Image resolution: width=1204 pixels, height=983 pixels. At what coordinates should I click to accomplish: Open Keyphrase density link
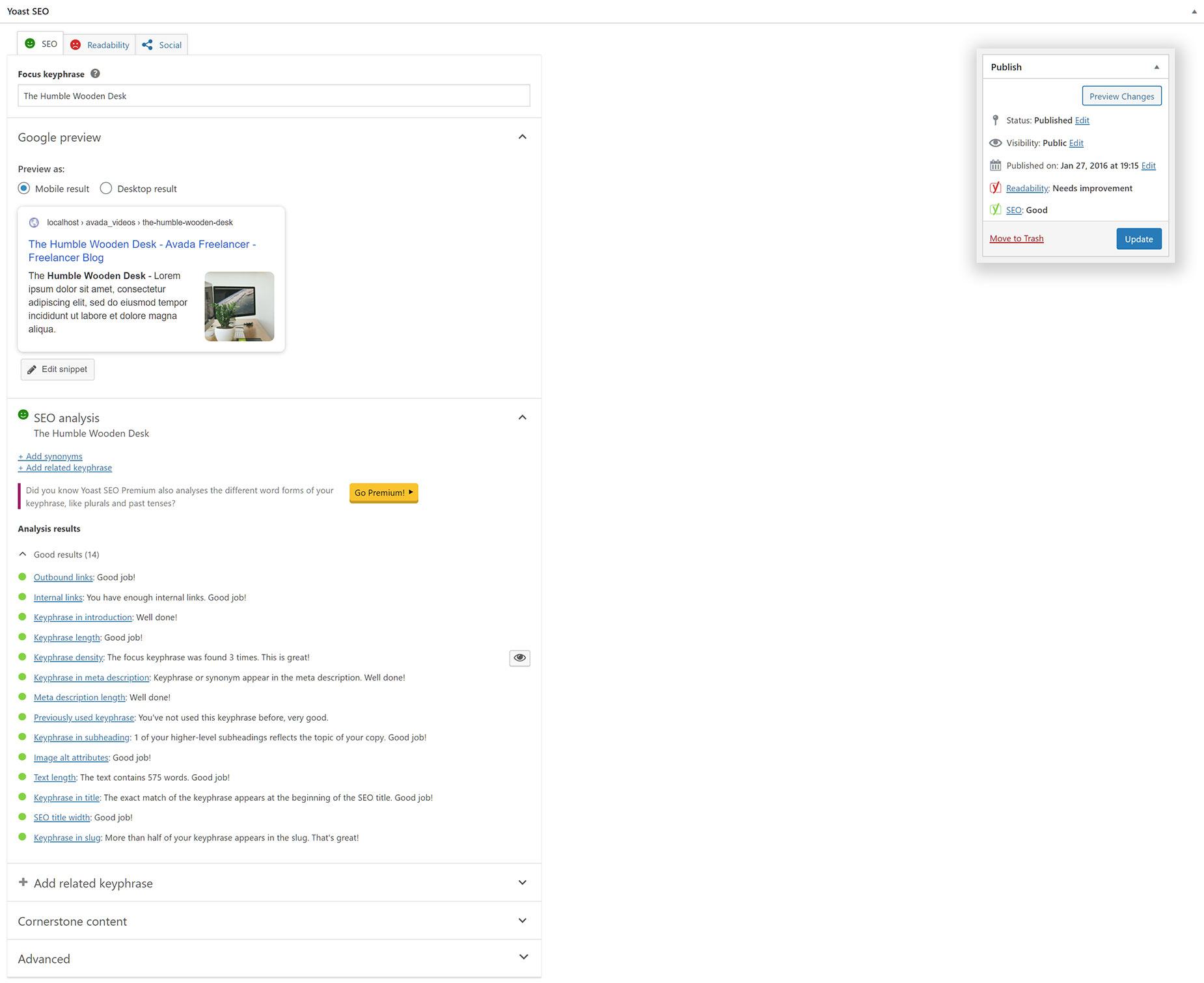(x=68, y=658)
